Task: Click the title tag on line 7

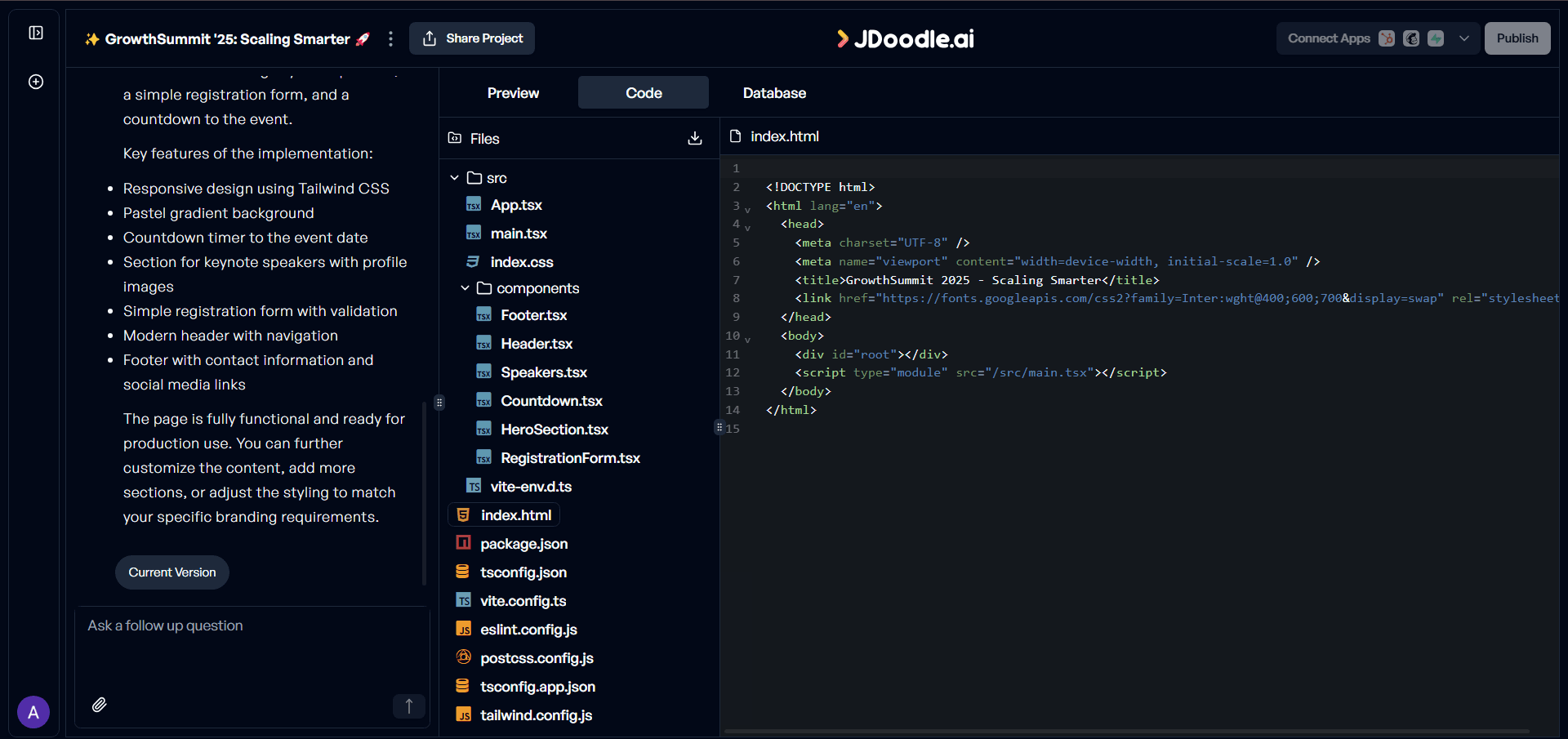Action: (977, 280)
